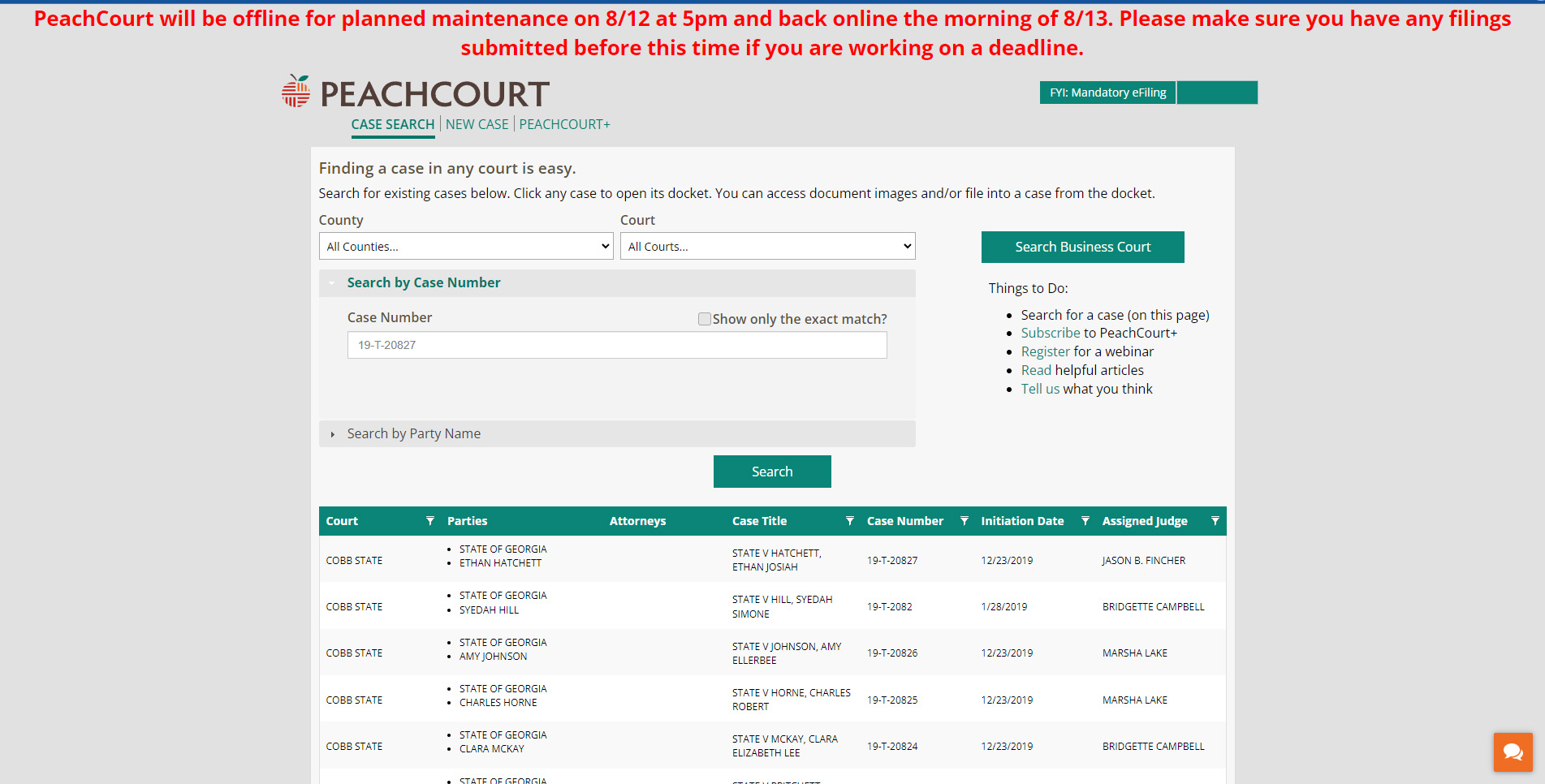The width and height of the screenshot is (1545, 784).
Task: Click party ETHAN HATCHETT
Action: (x=500, y=563)
